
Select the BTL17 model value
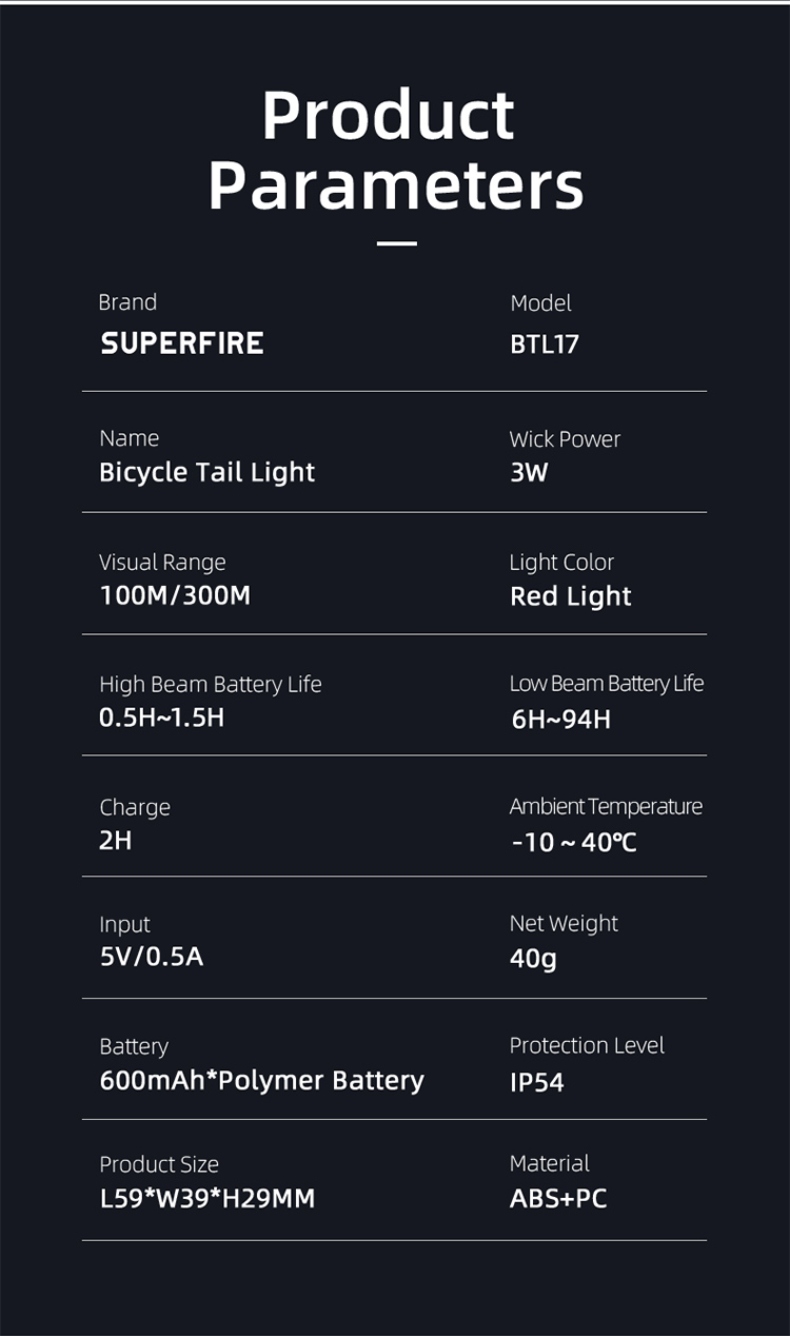click(544, 345)
